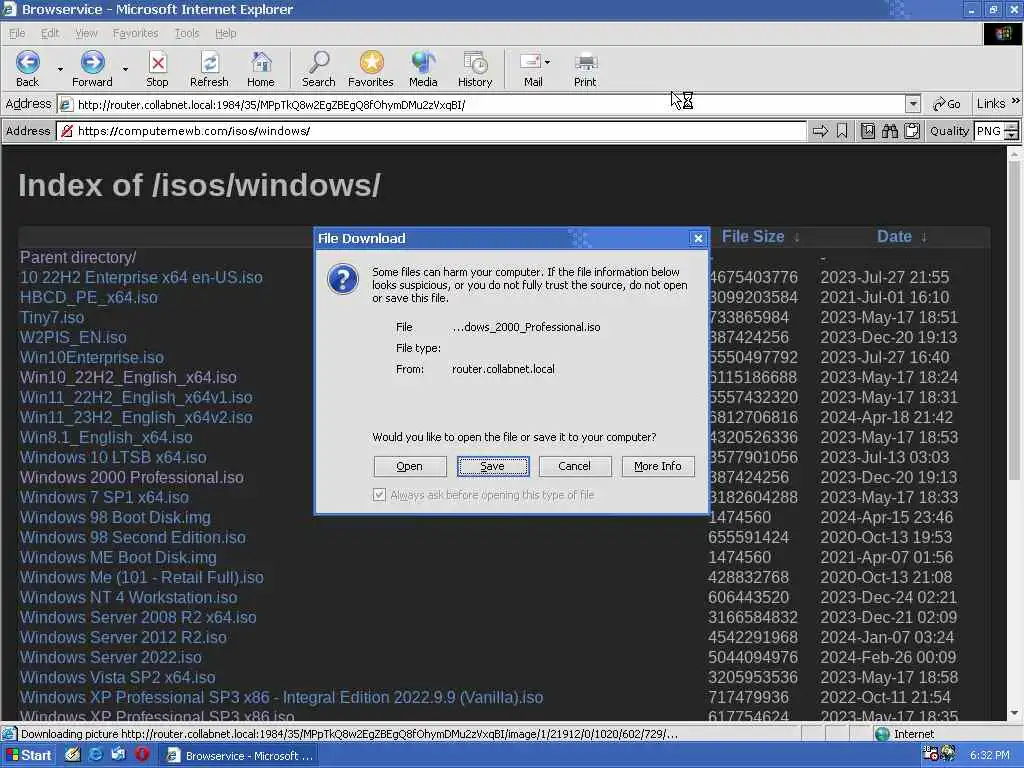Toggle 'Always ask before opening' checkbox
1024x768 pixels.
[379, 495]
